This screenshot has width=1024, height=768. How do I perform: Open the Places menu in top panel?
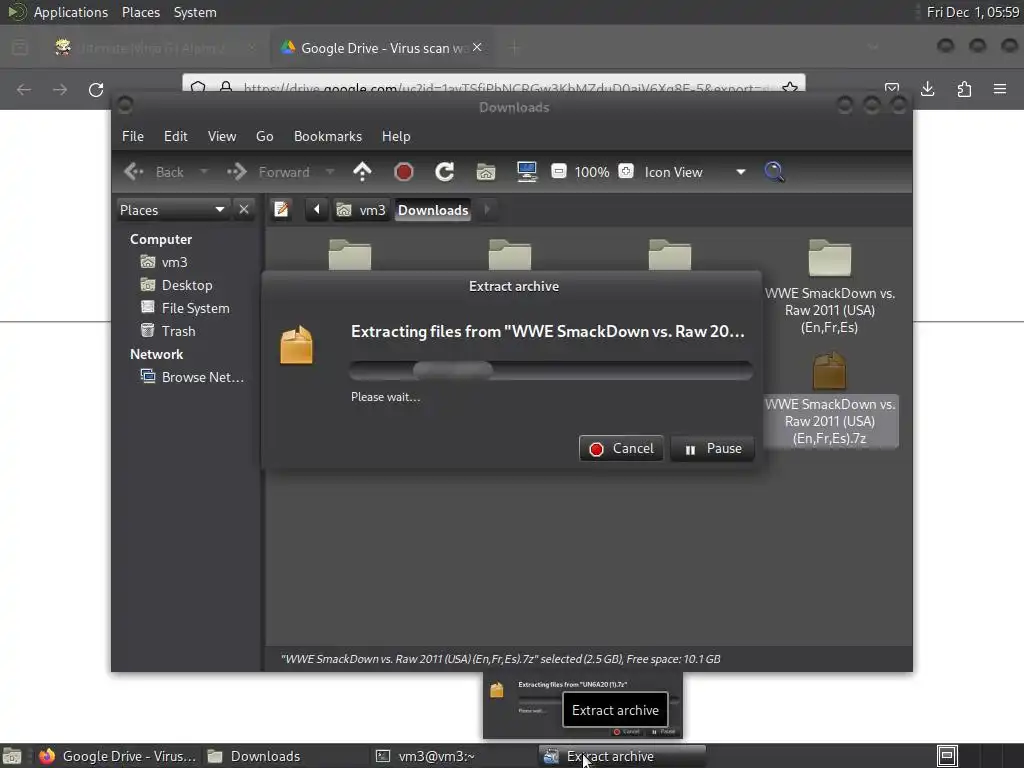140,12
